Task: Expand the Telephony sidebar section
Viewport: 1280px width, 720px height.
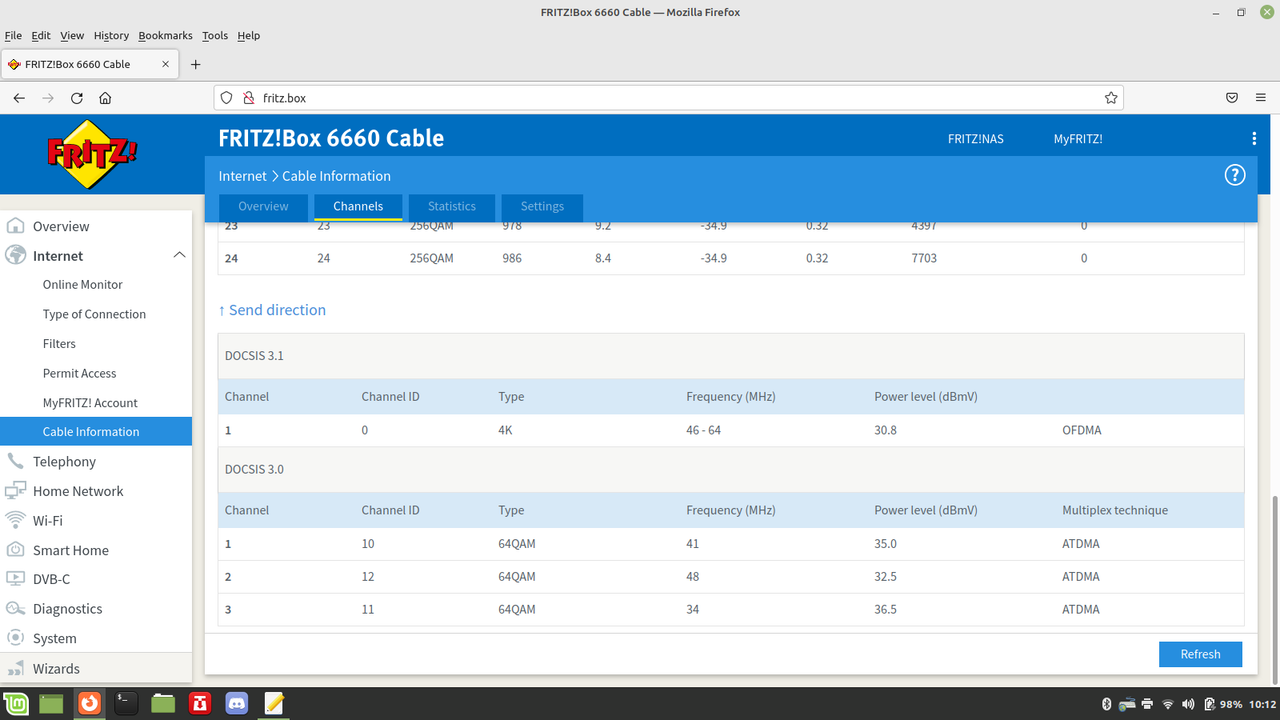Action: 64,461
